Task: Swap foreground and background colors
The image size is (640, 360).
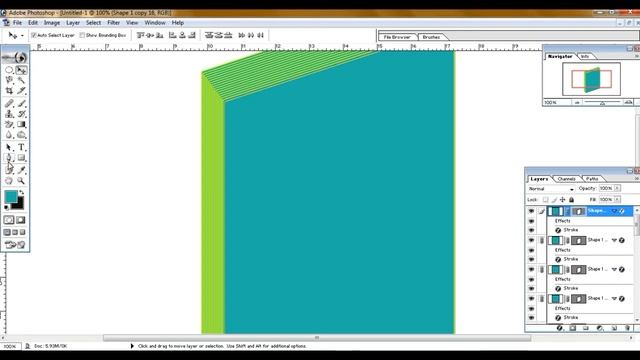Action: (x=21, y=192)
